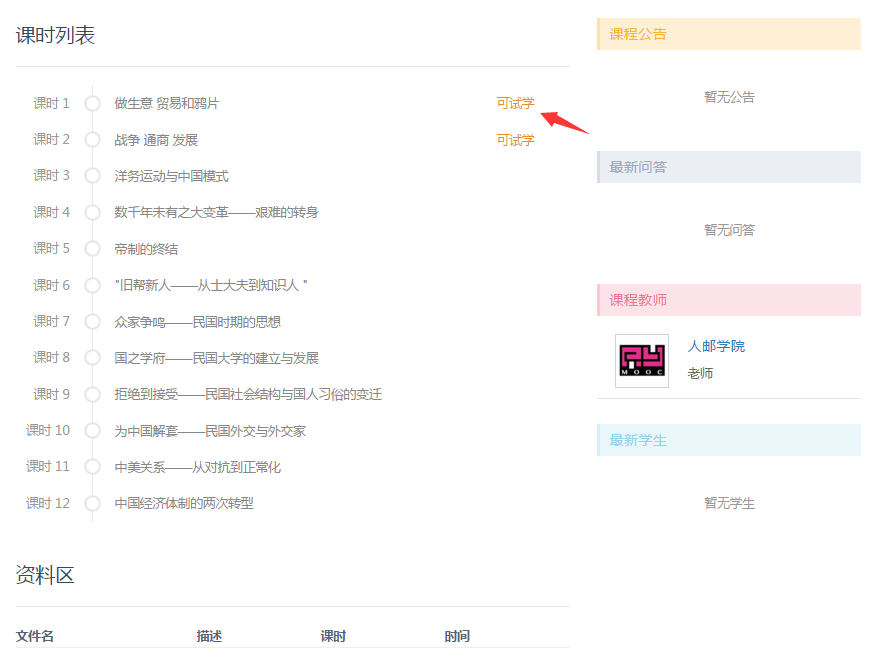Open lesson 众家争鸣——民国时期的思想
This screenshot has width=869, height=662.
(x=197, y=322)
